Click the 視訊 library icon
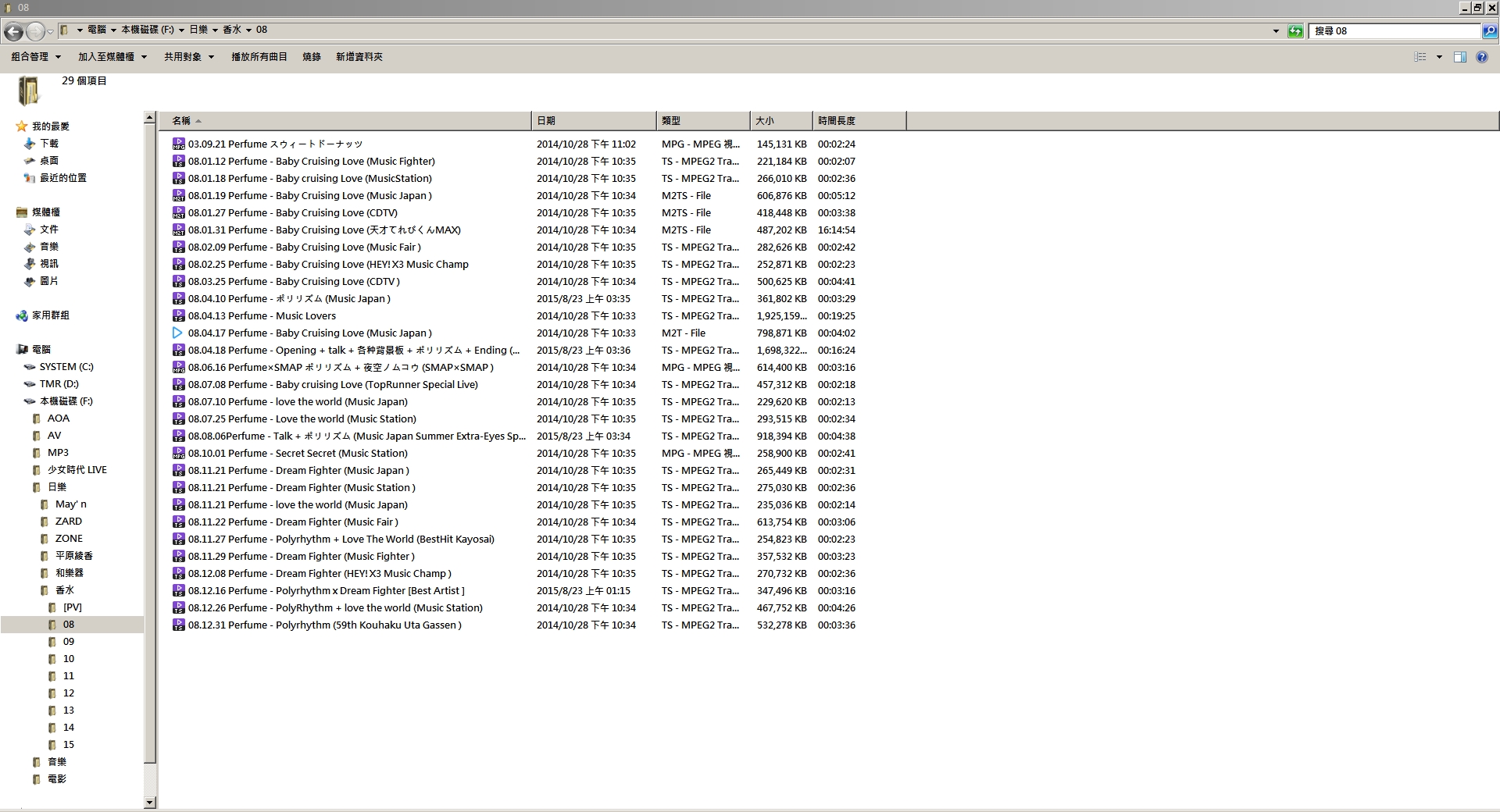Image resolution: width=1500 pixels, height=812 pixels. coord(30,263)
